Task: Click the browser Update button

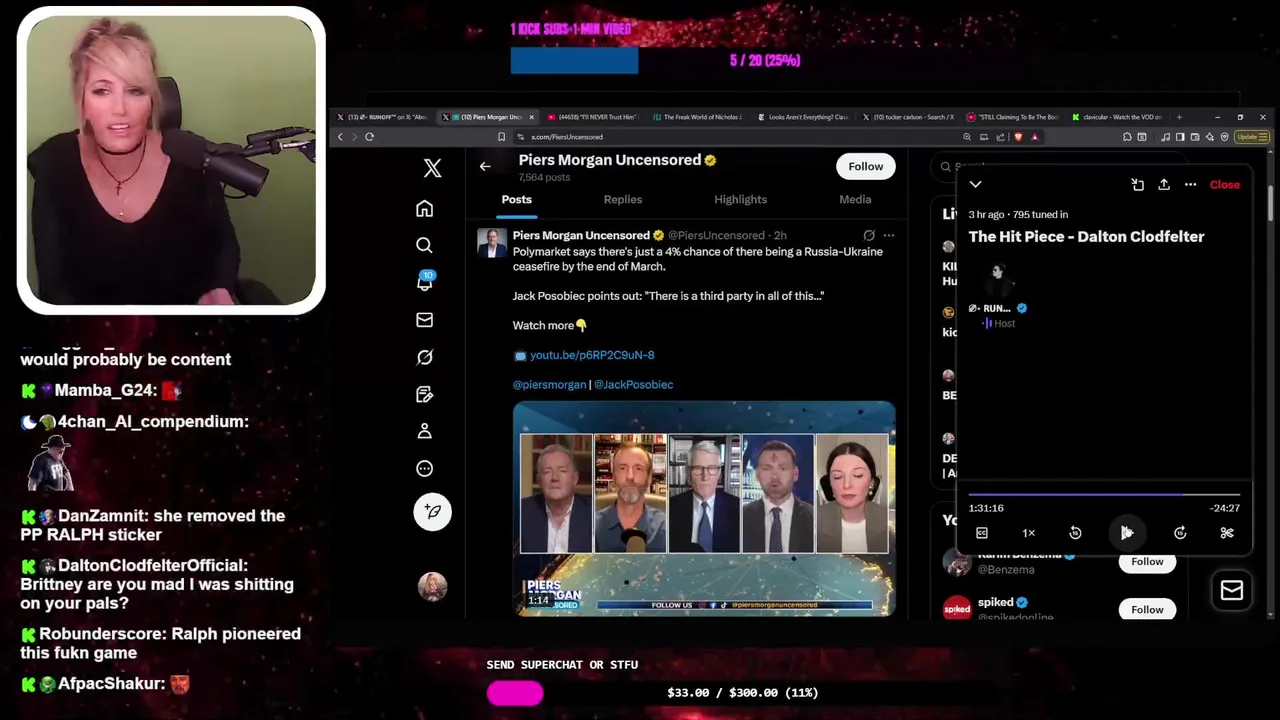Action: click(1252, 137)
